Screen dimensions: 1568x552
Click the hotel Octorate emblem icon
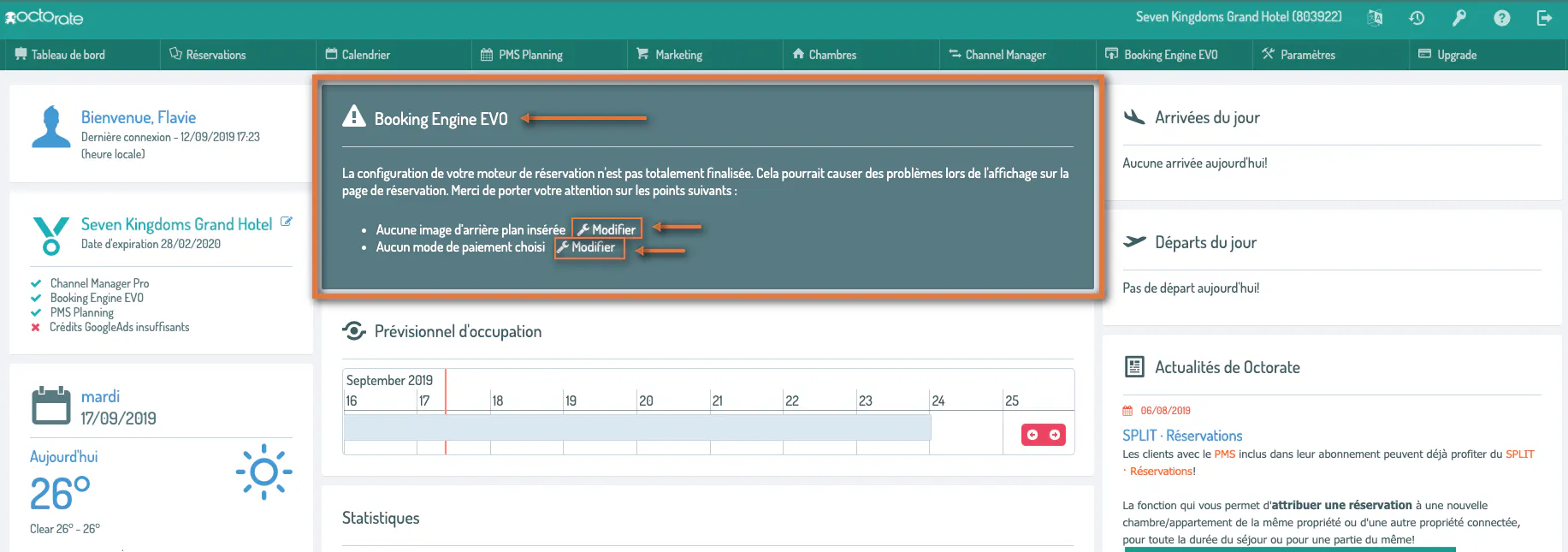tap(51, 235)
